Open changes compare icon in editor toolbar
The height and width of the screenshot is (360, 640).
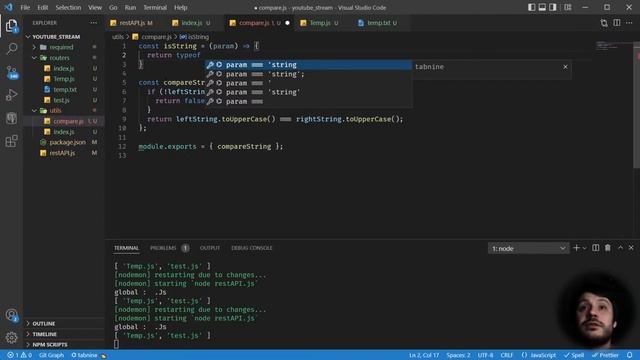(x=604, y=23)
